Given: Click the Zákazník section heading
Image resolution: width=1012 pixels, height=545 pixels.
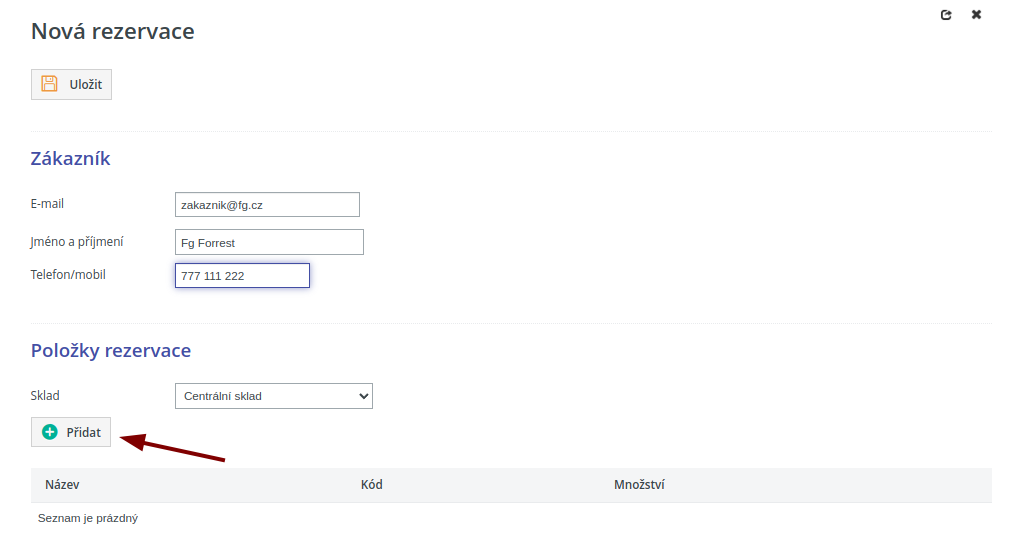Looking at the screenshot, I should pos(71,159).
